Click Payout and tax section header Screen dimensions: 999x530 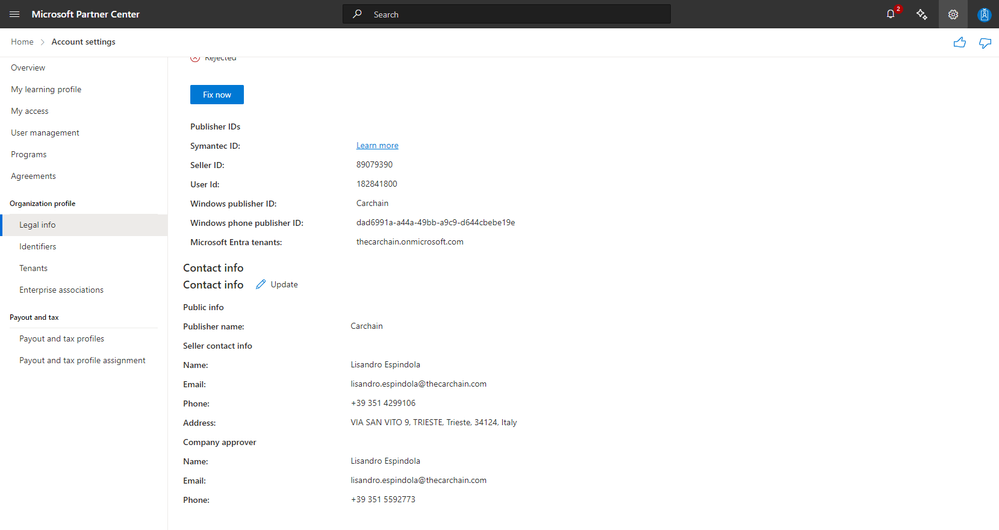click(34, 317)
